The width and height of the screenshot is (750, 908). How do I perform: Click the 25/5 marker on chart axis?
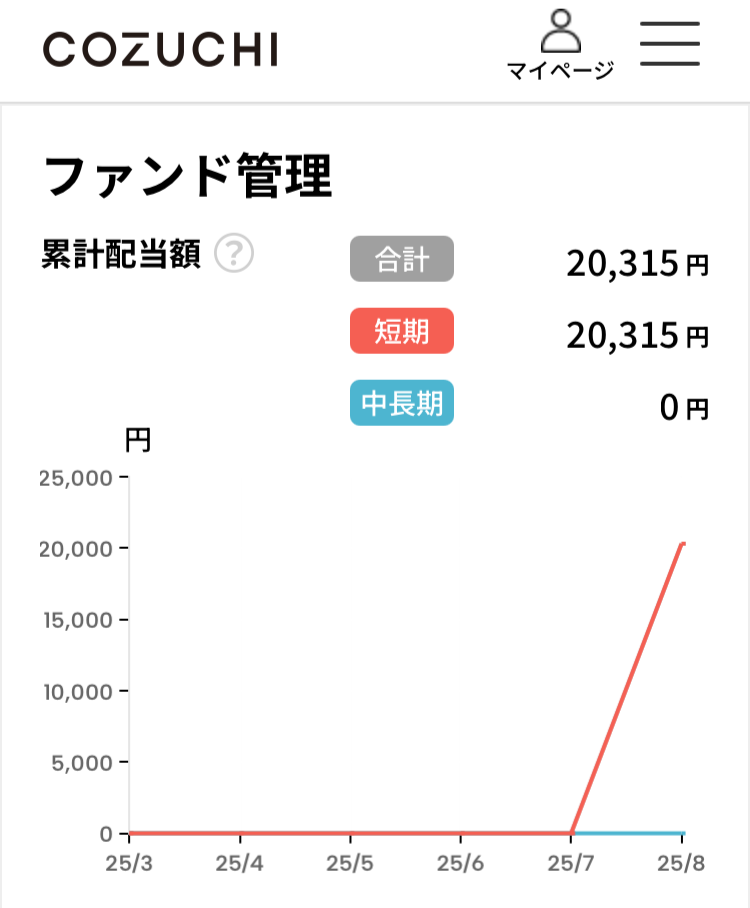(350, 863)
